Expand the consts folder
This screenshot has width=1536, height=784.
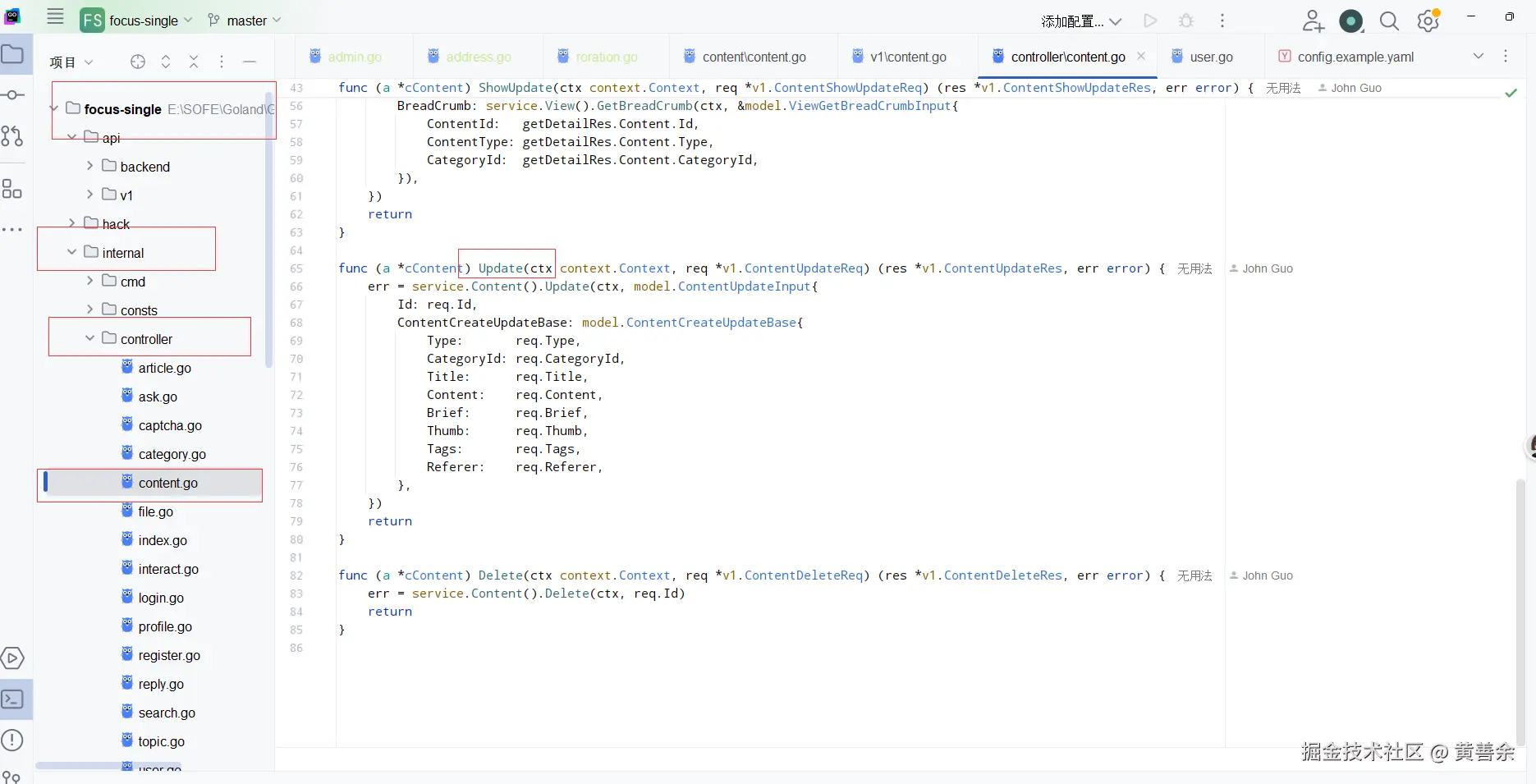(x=90, y=309)
